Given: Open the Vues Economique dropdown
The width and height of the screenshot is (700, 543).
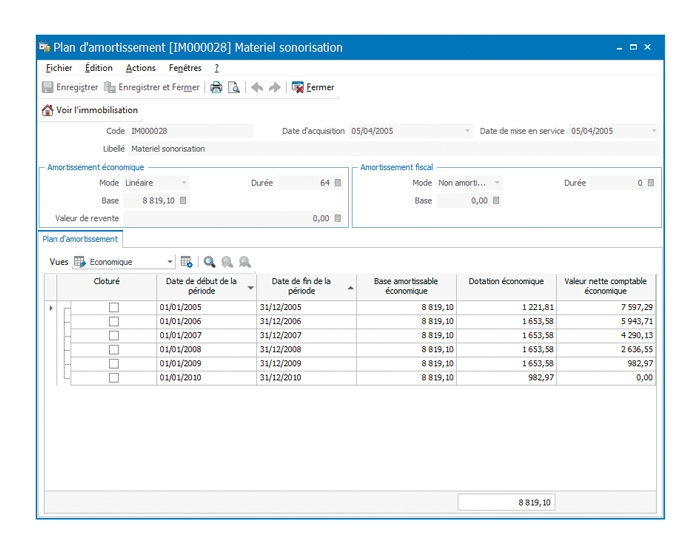Looking at the screenshot, I should pyautogui.click(x=170, y=262).
